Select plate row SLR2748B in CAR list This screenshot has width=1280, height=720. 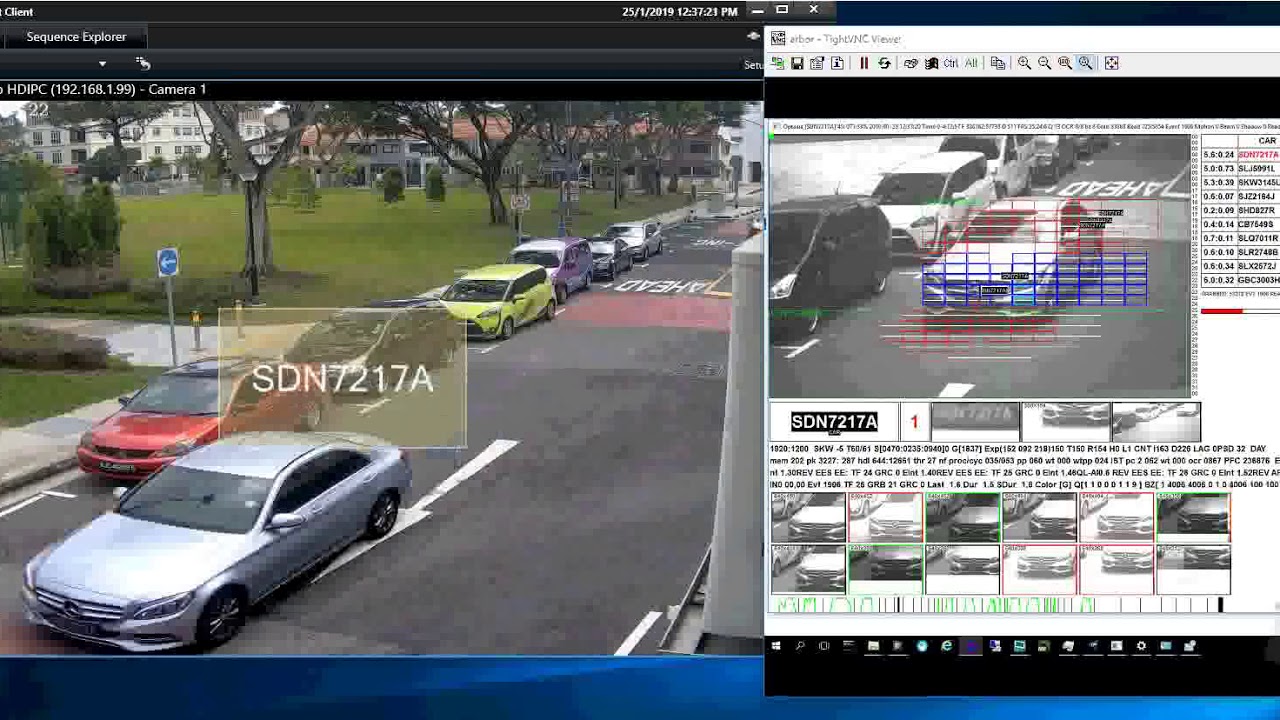click(x=1241, y=253)
